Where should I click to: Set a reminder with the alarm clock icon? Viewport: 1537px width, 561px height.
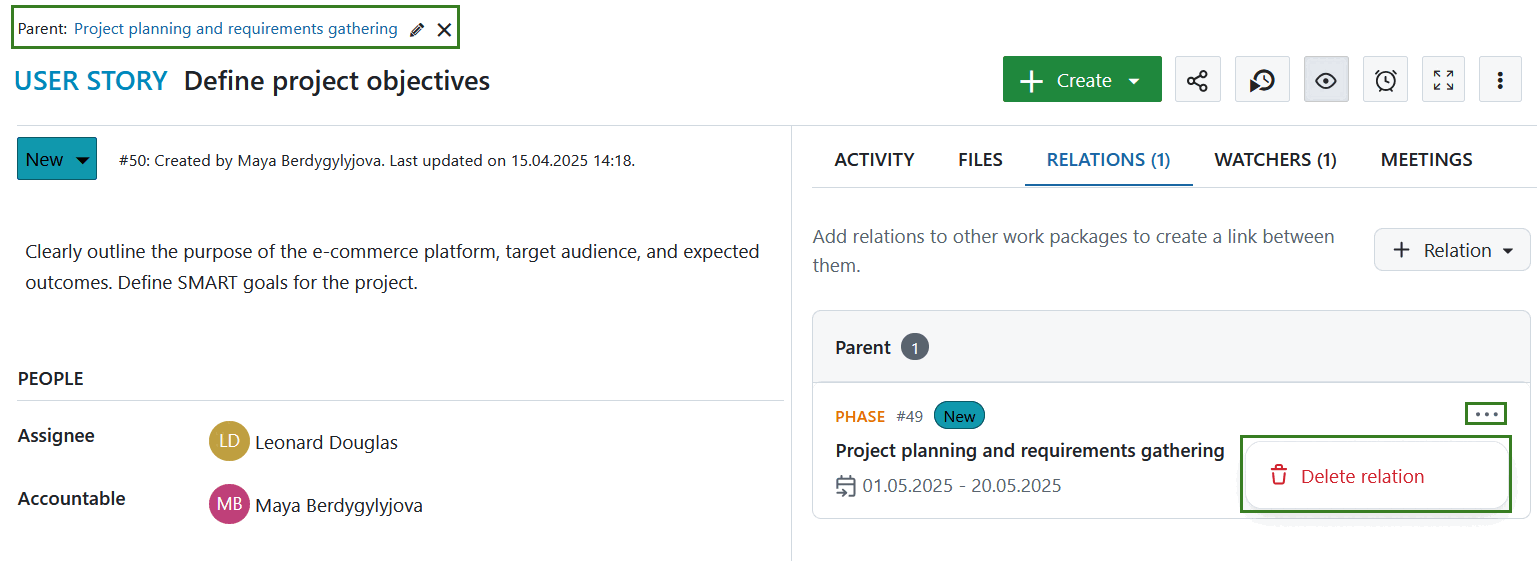tap(1385, 80)
